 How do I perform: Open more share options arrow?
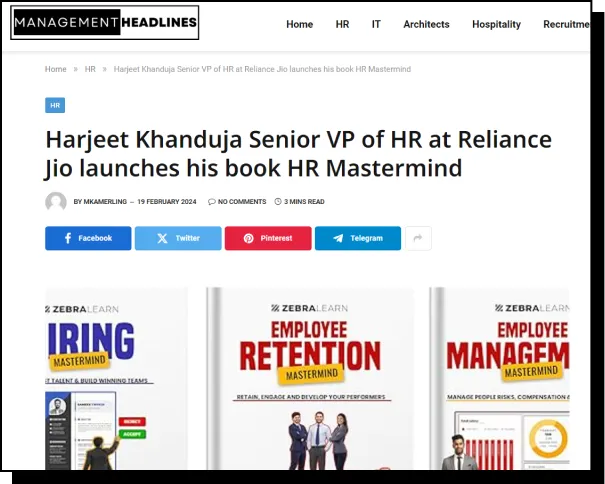pos(418,238)
